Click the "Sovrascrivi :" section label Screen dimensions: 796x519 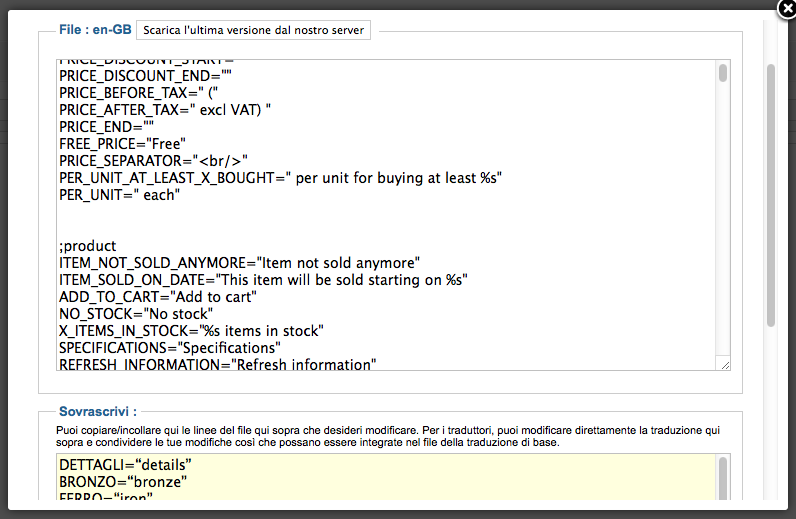[97, 410]
